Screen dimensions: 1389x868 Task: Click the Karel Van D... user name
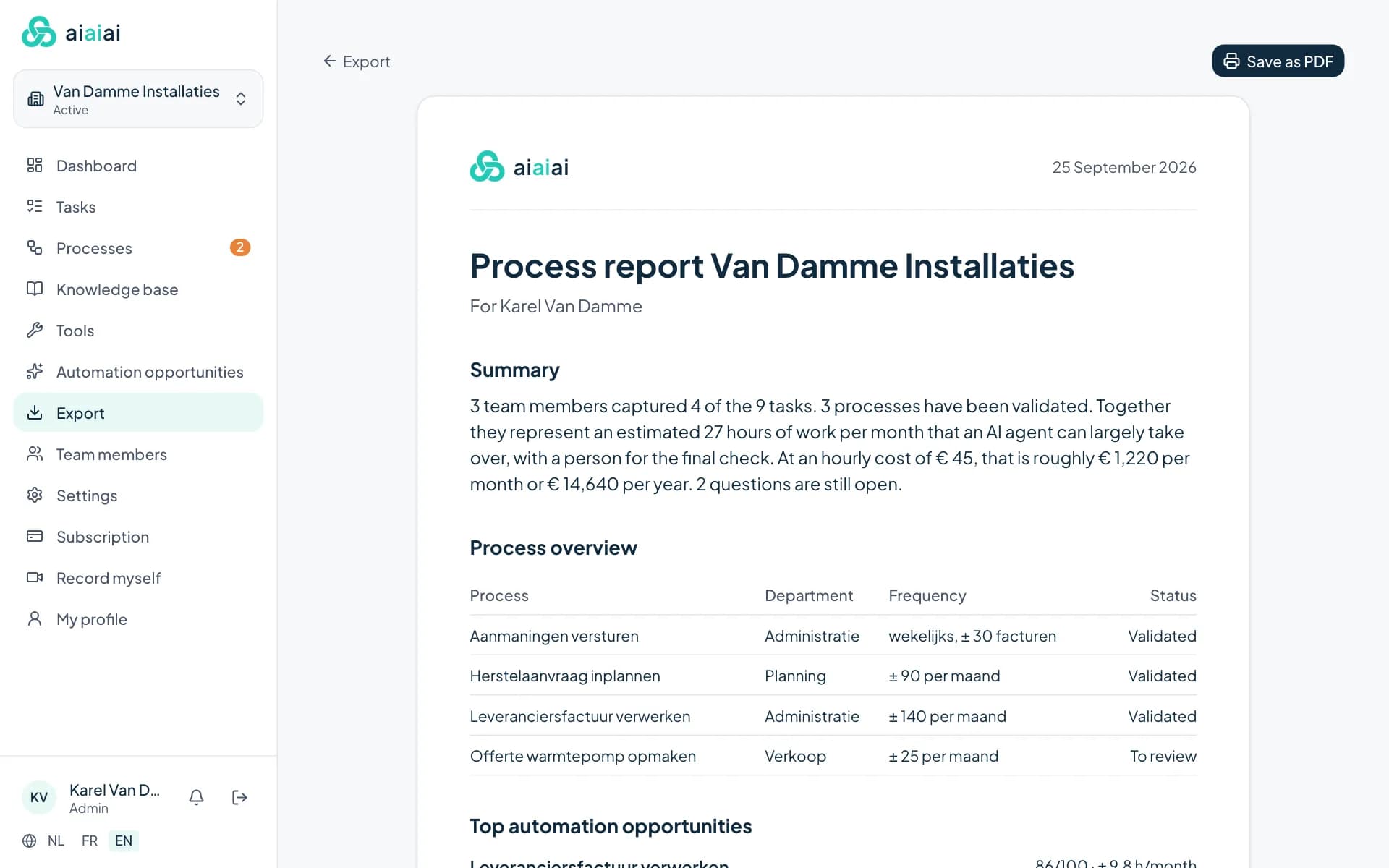pos(114,790)
